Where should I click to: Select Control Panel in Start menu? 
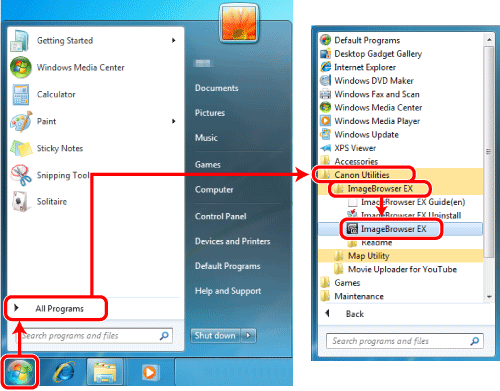(x=220, y=216)
